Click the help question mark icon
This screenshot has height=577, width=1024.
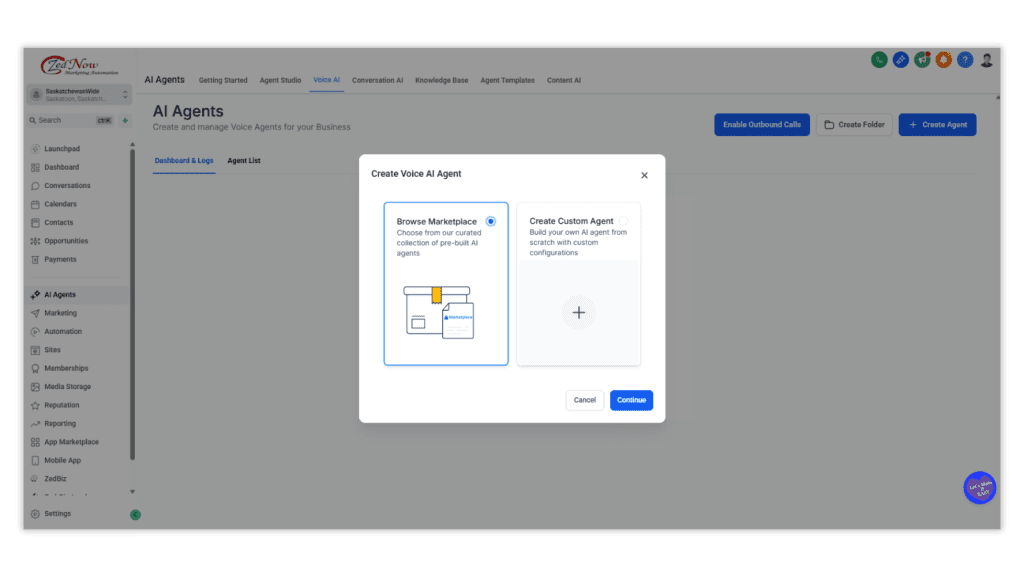(x=964, y=59)
